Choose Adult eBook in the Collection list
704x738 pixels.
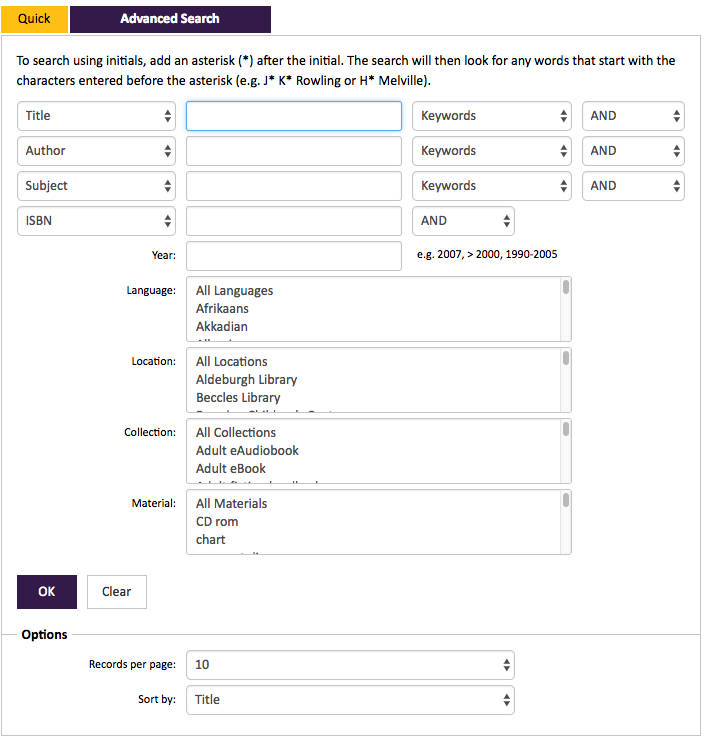click(231, 469)
